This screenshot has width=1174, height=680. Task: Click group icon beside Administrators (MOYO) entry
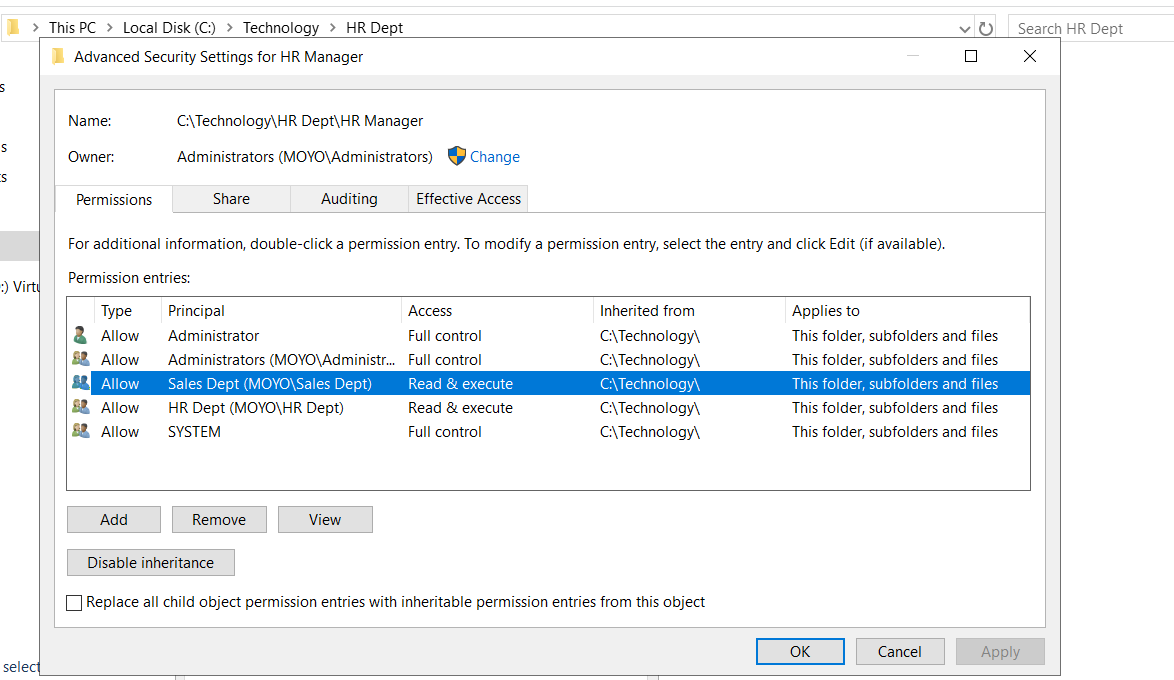(x=80, y=360)
